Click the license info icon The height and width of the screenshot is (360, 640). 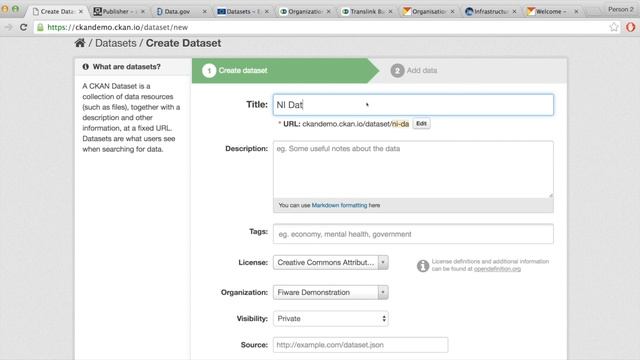[x=422, y=266]
